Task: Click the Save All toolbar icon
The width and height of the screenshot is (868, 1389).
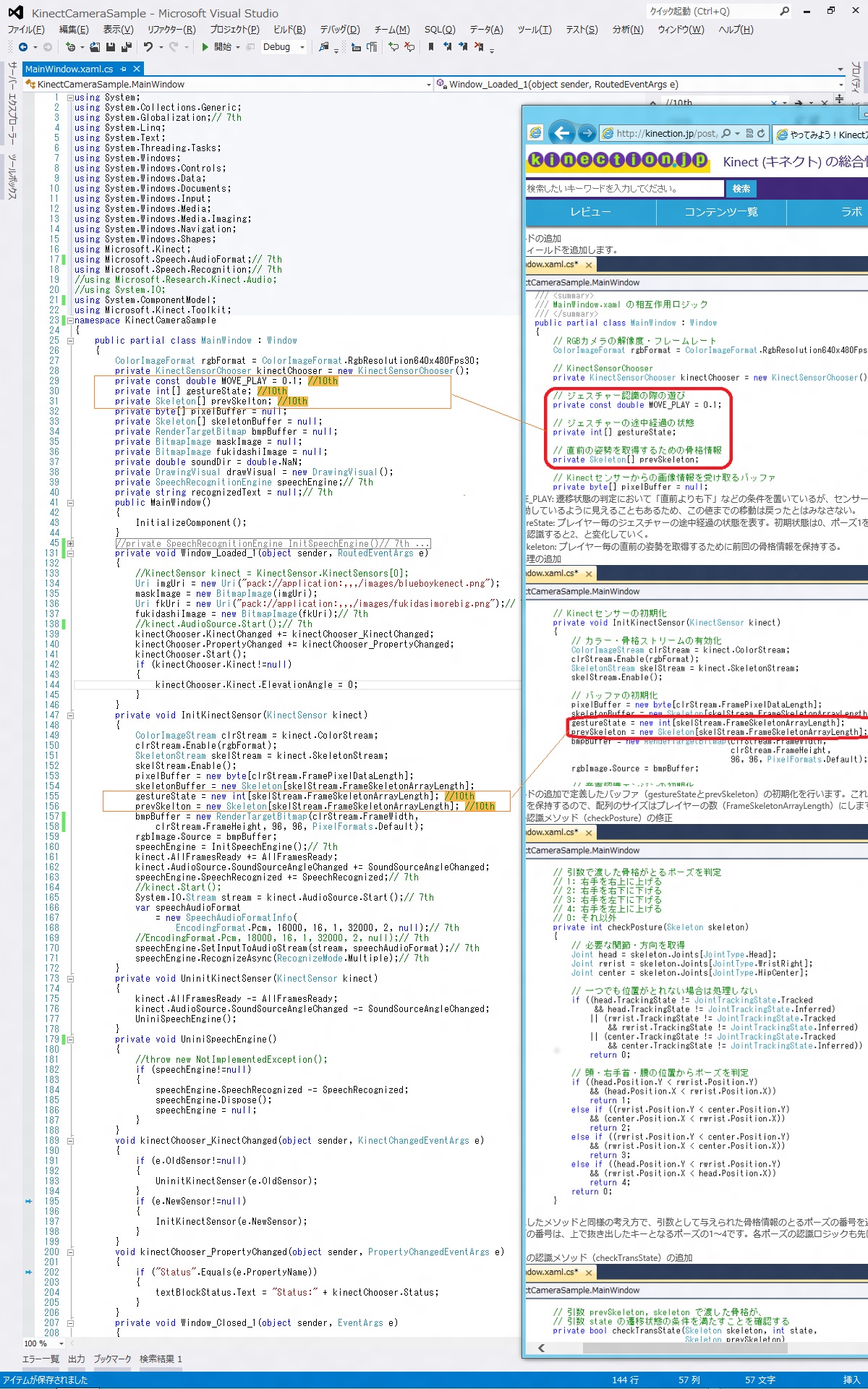Action: pyautogui.click(x=127, y=47)
